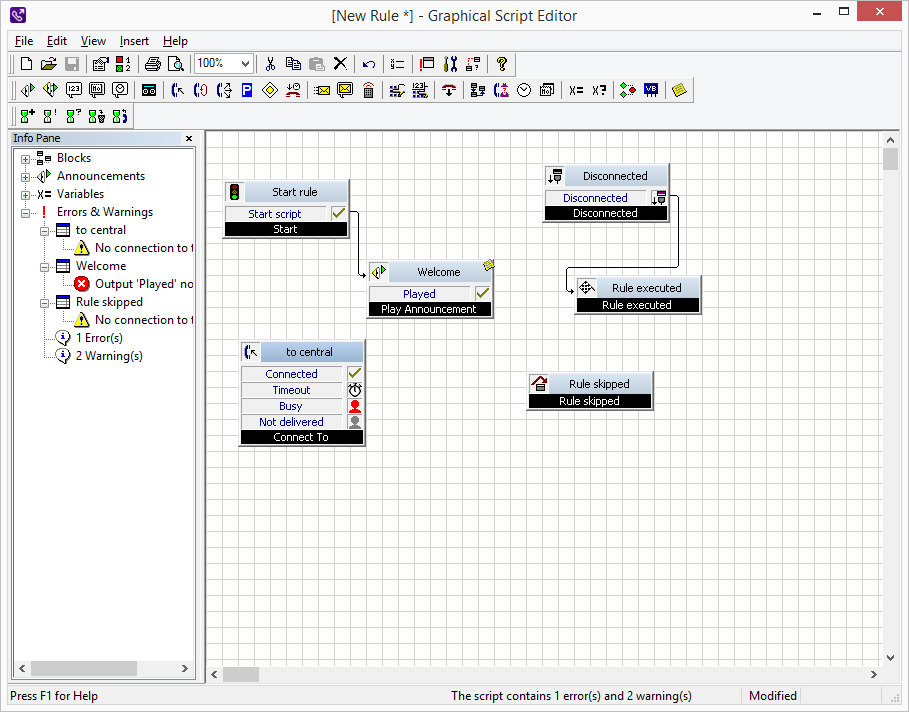909x712 pixels.
Task: Close the Info Pane panel
Action: click(188, 139)
